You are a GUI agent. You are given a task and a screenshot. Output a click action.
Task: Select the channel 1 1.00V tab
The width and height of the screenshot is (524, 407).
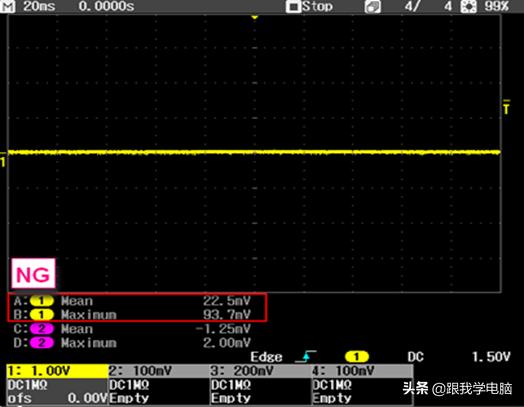(57, 371)
